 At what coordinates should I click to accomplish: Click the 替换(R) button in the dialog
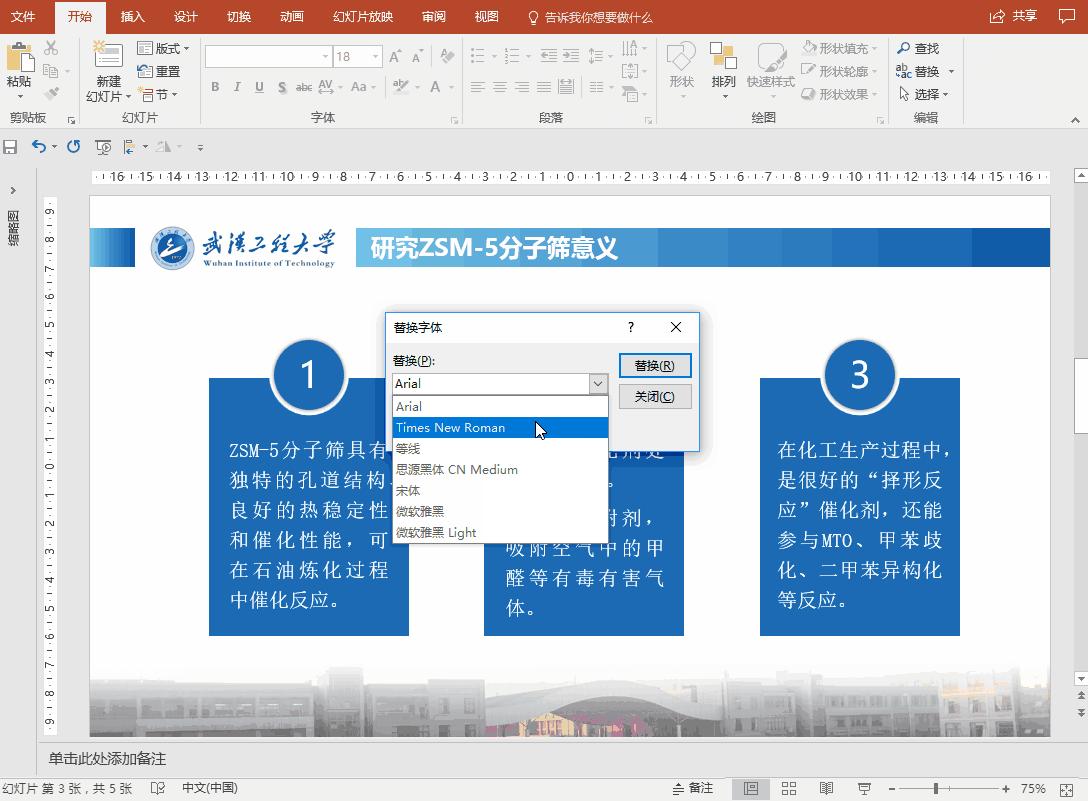point(655,365)
